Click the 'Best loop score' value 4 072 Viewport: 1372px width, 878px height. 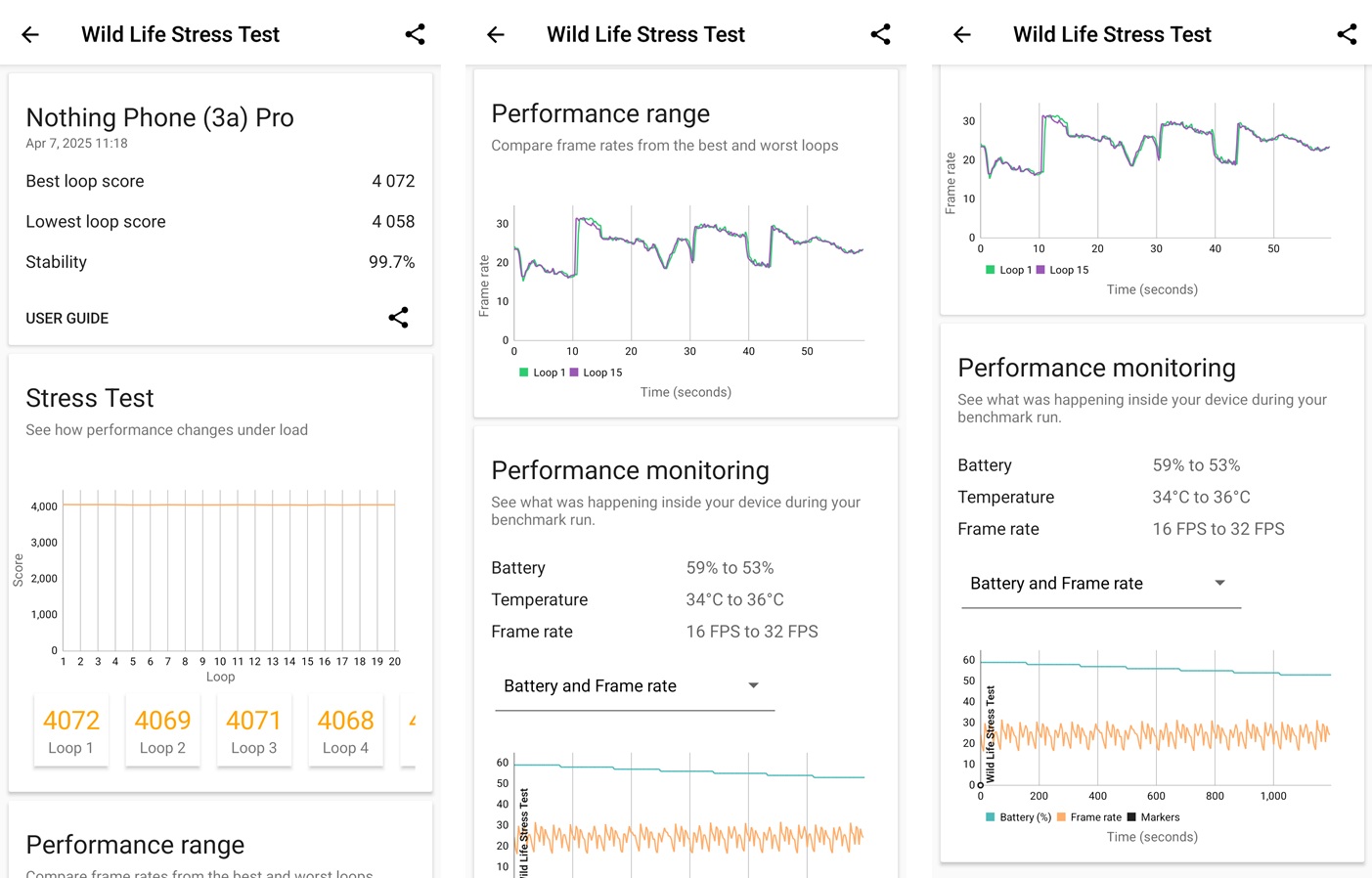[x=393, y=181]
